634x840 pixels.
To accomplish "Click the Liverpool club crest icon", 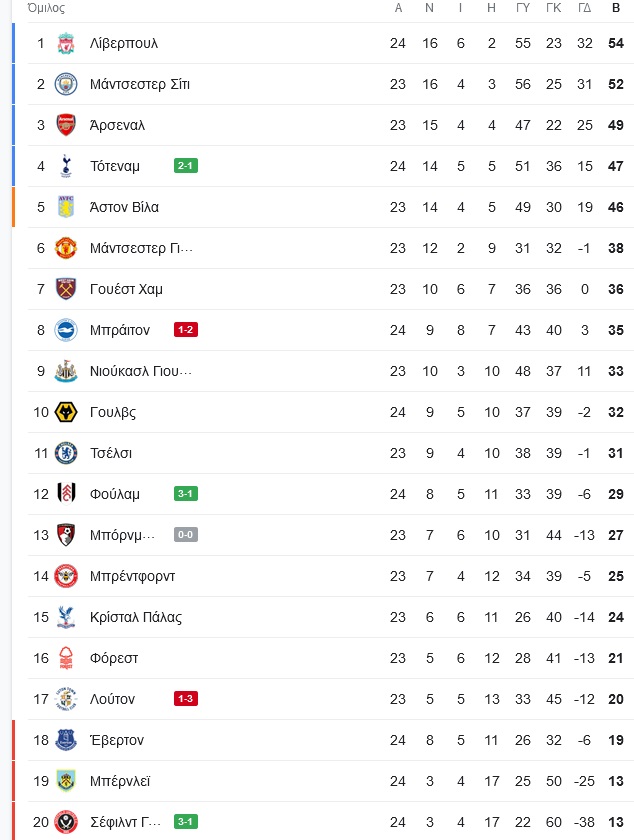I will tap(66, 43).
